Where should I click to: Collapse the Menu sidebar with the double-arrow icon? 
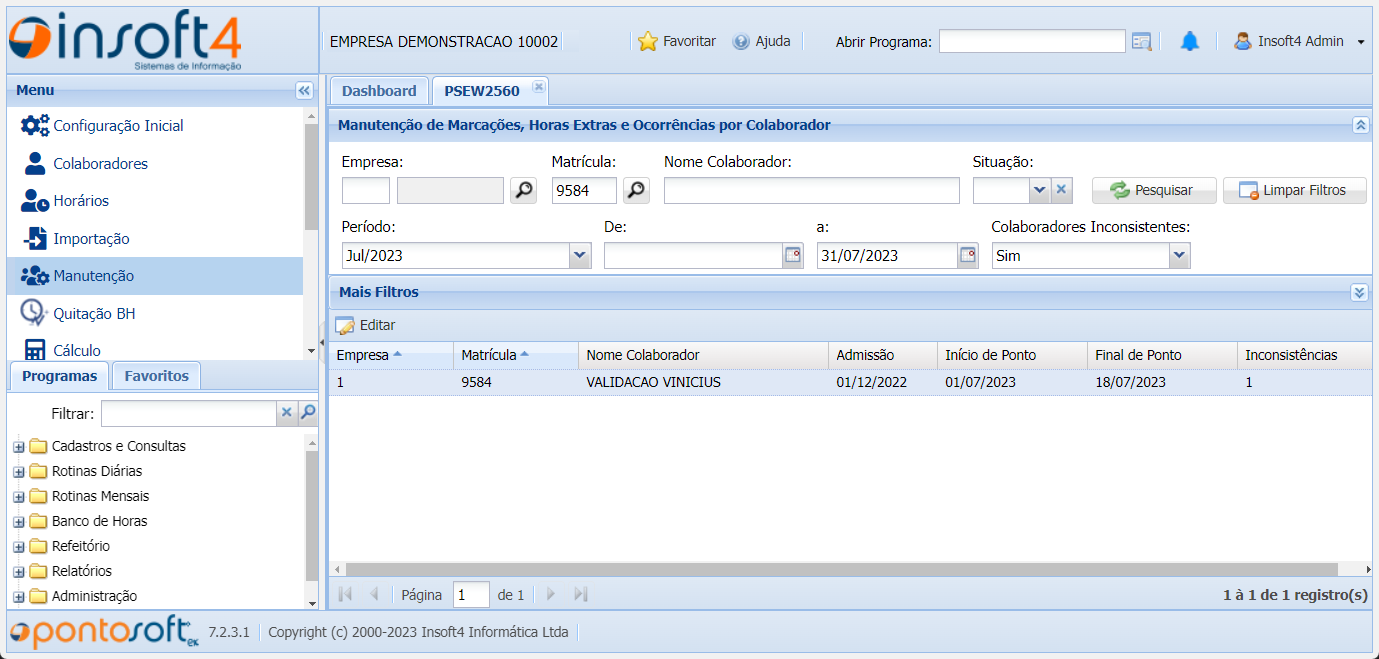click(303, 89)
